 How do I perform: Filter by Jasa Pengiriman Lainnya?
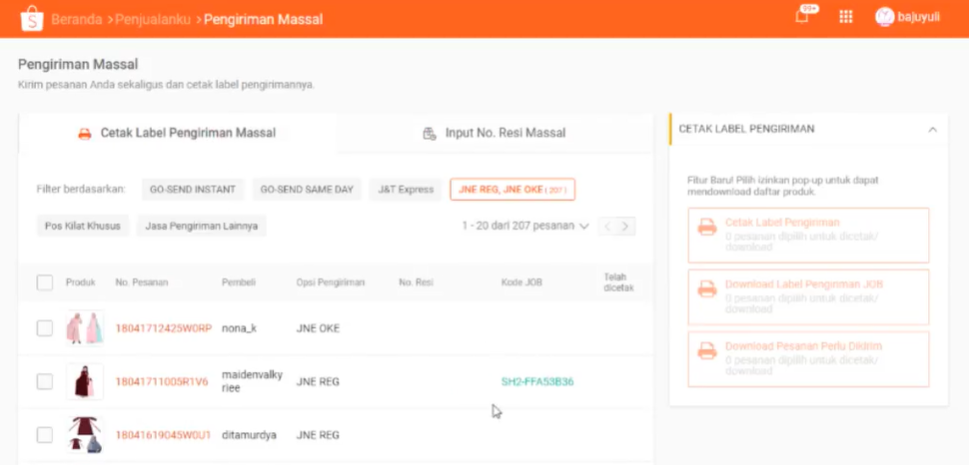(201, 226)
